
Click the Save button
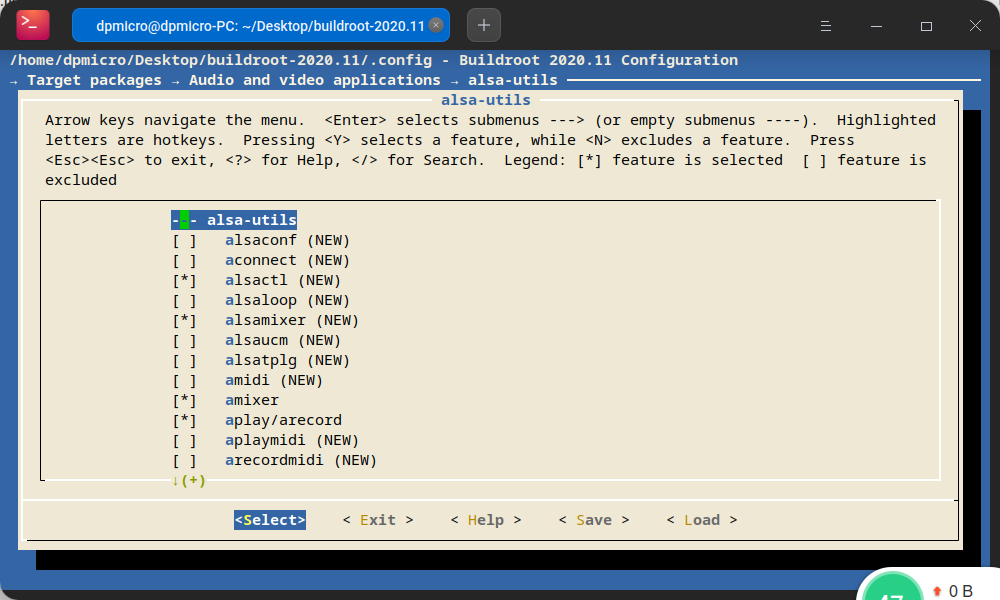point(594,520)
